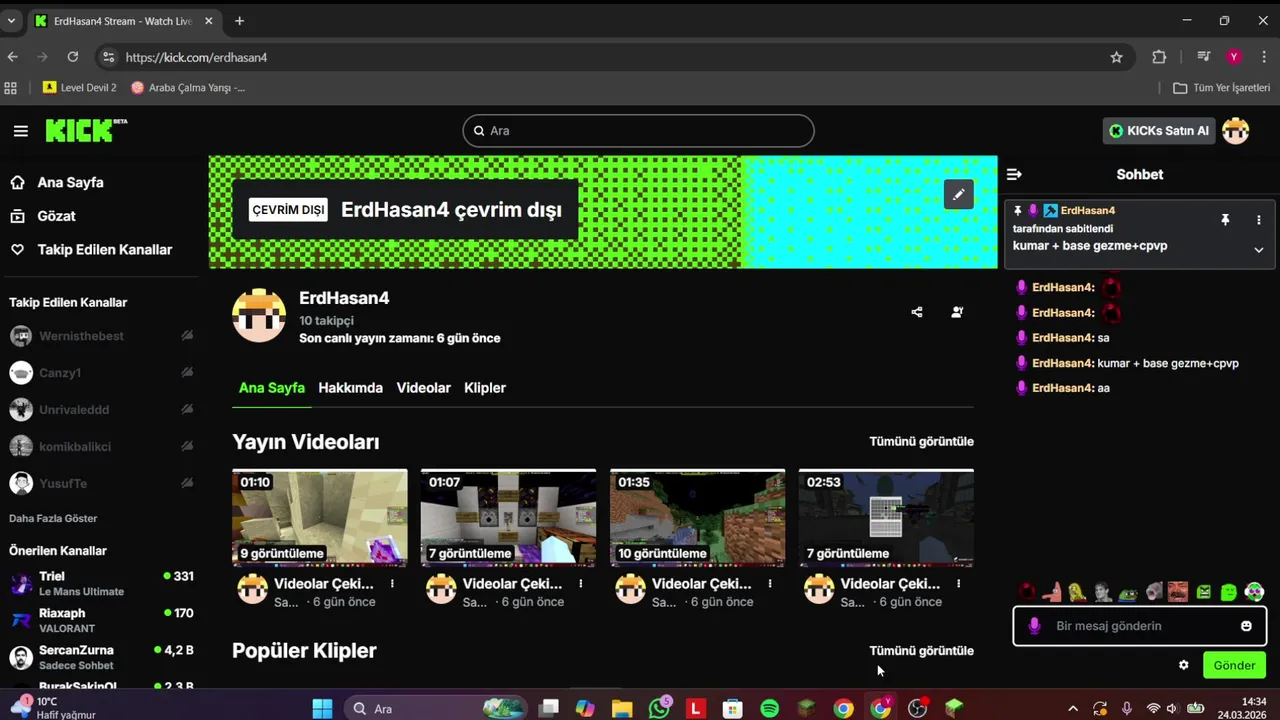Reload the page in browser toolbar
This screenshot has height=720, width=1280.
pyautogui.click(x=73, y=57)
